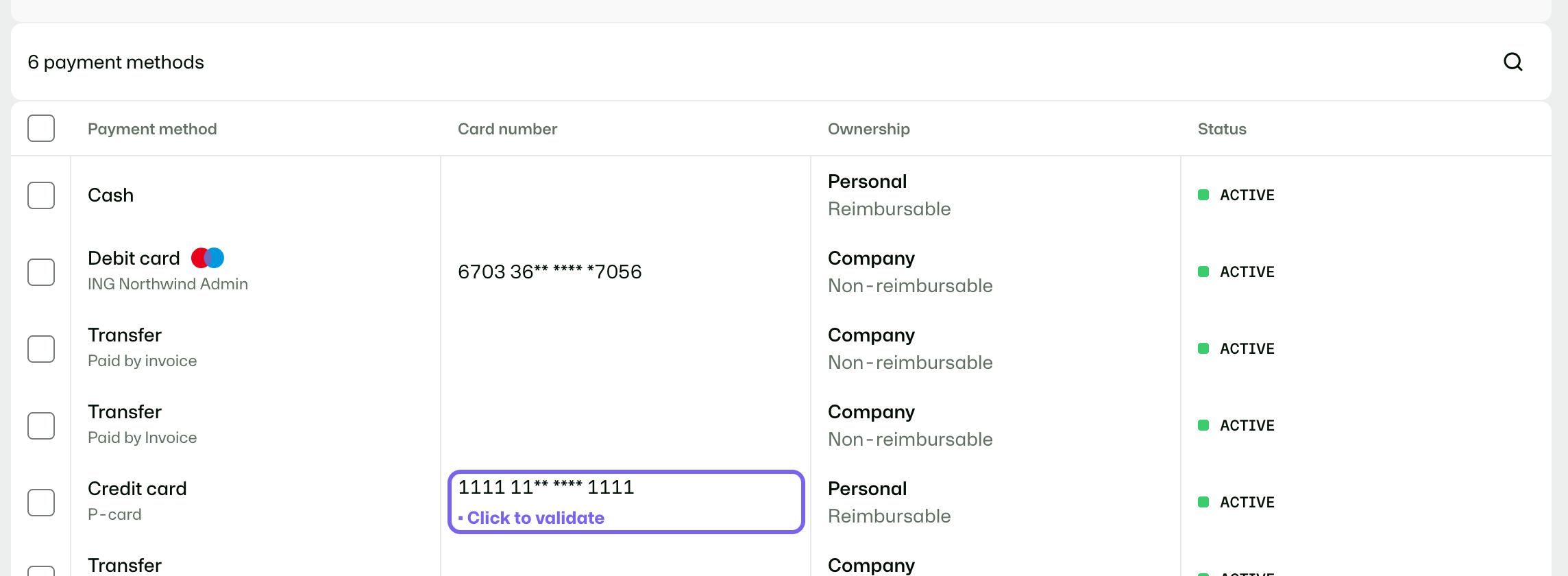Click the lowercase 'Paid by invoice' subtitle
This screenshot has height=576, width=1568.
click(x=142, y=361)
